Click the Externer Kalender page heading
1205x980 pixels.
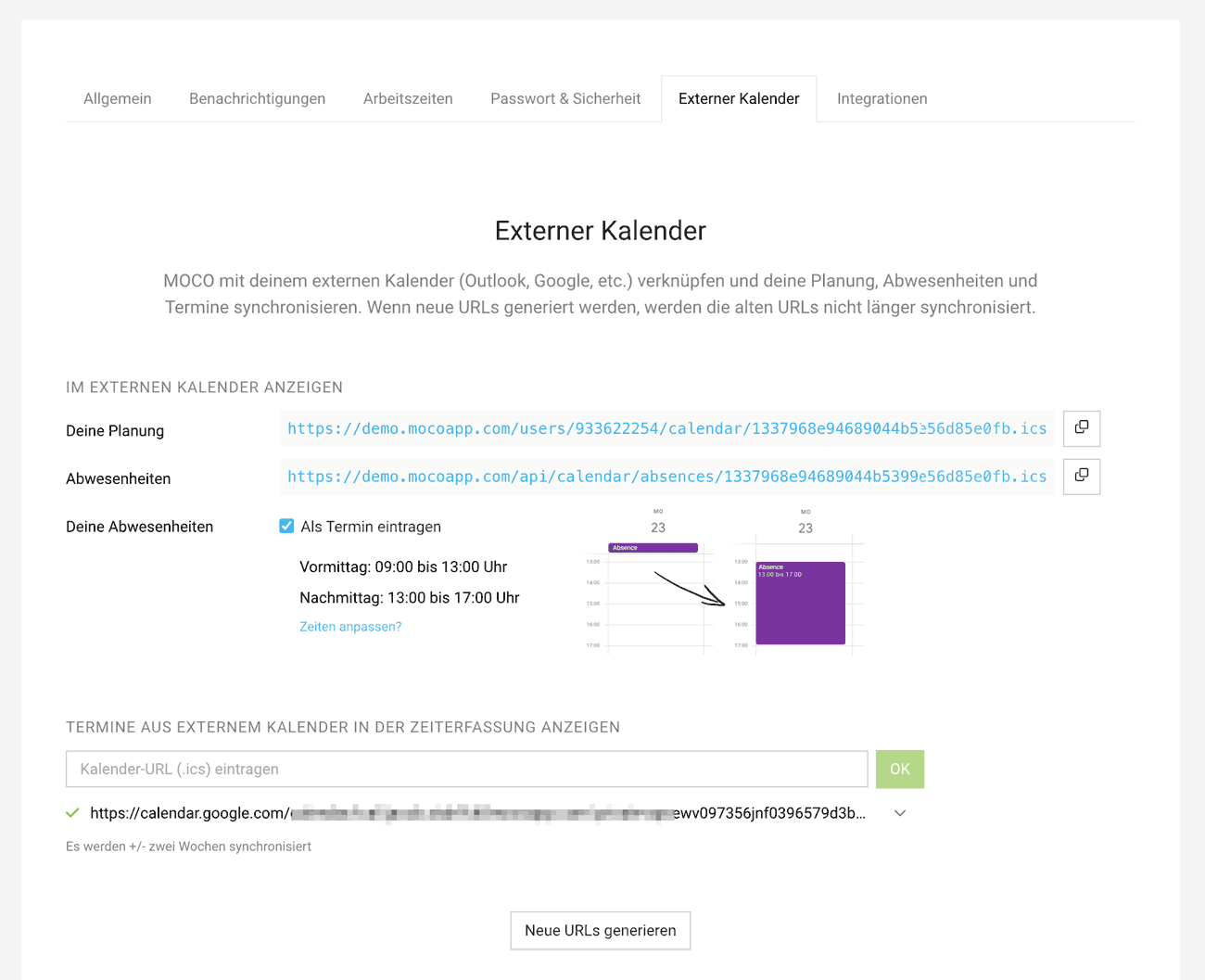pyautogui.click(x=601, y=231)
